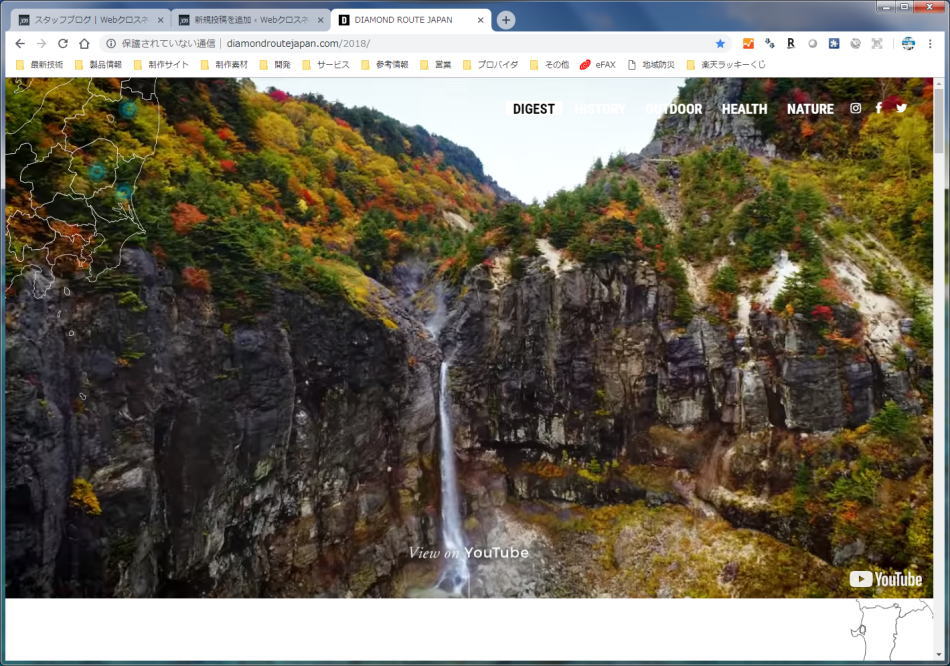Click the Rakuten R extension icon
This screenshot has width=950, height=666.
coord(790,44)
